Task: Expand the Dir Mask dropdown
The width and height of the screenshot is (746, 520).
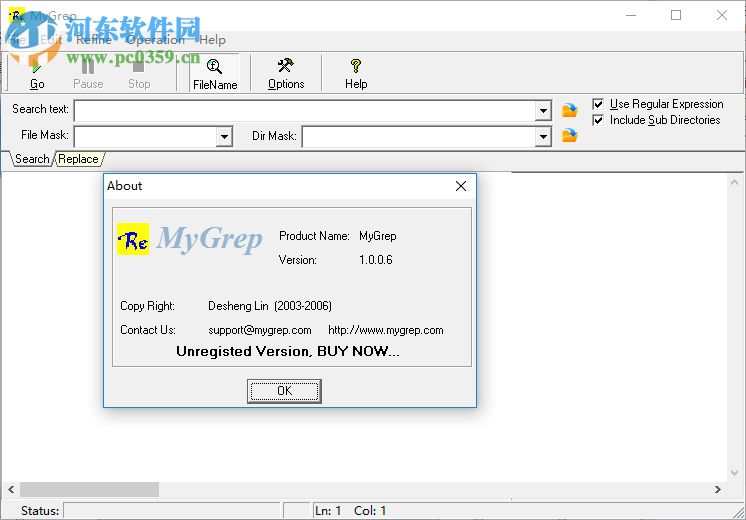Action: click(543, 137)
